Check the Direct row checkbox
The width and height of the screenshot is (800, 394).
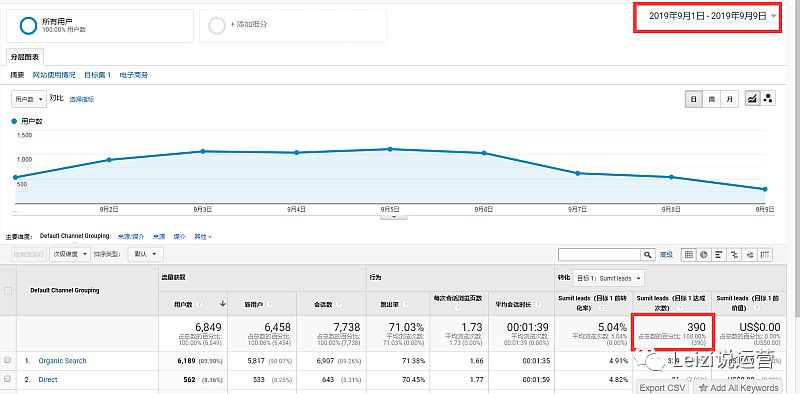click(x=8, y=379)
